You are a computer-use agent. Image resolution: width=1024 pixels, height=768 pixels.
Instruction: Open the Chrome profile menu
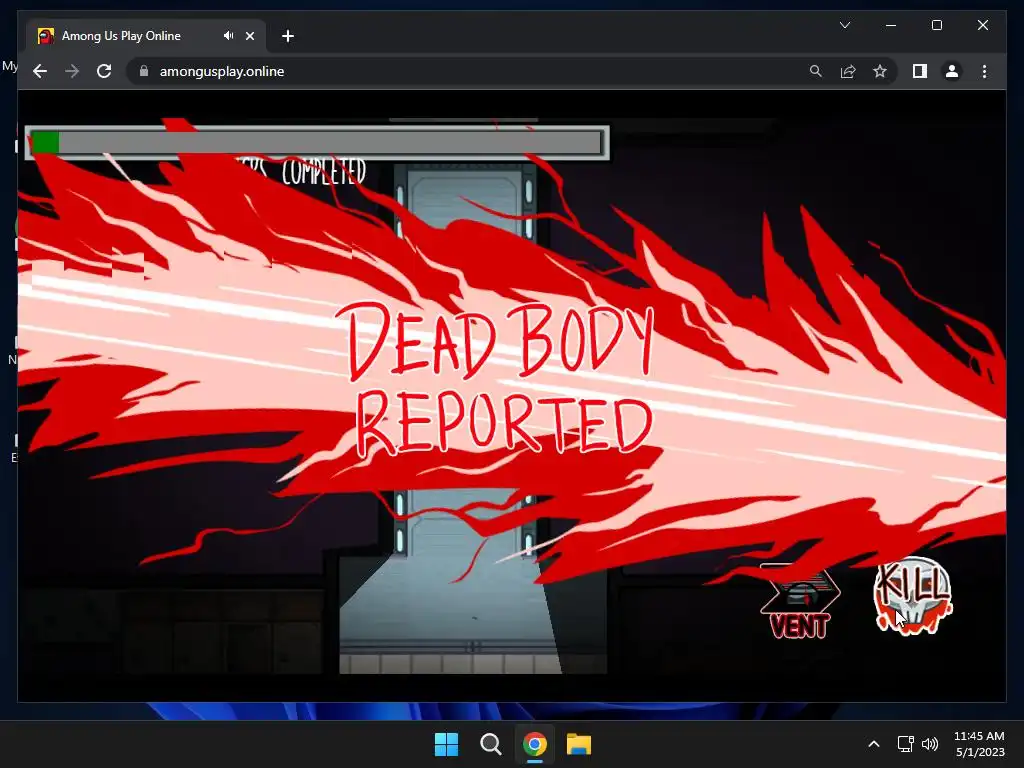click(x=952, y=71)
